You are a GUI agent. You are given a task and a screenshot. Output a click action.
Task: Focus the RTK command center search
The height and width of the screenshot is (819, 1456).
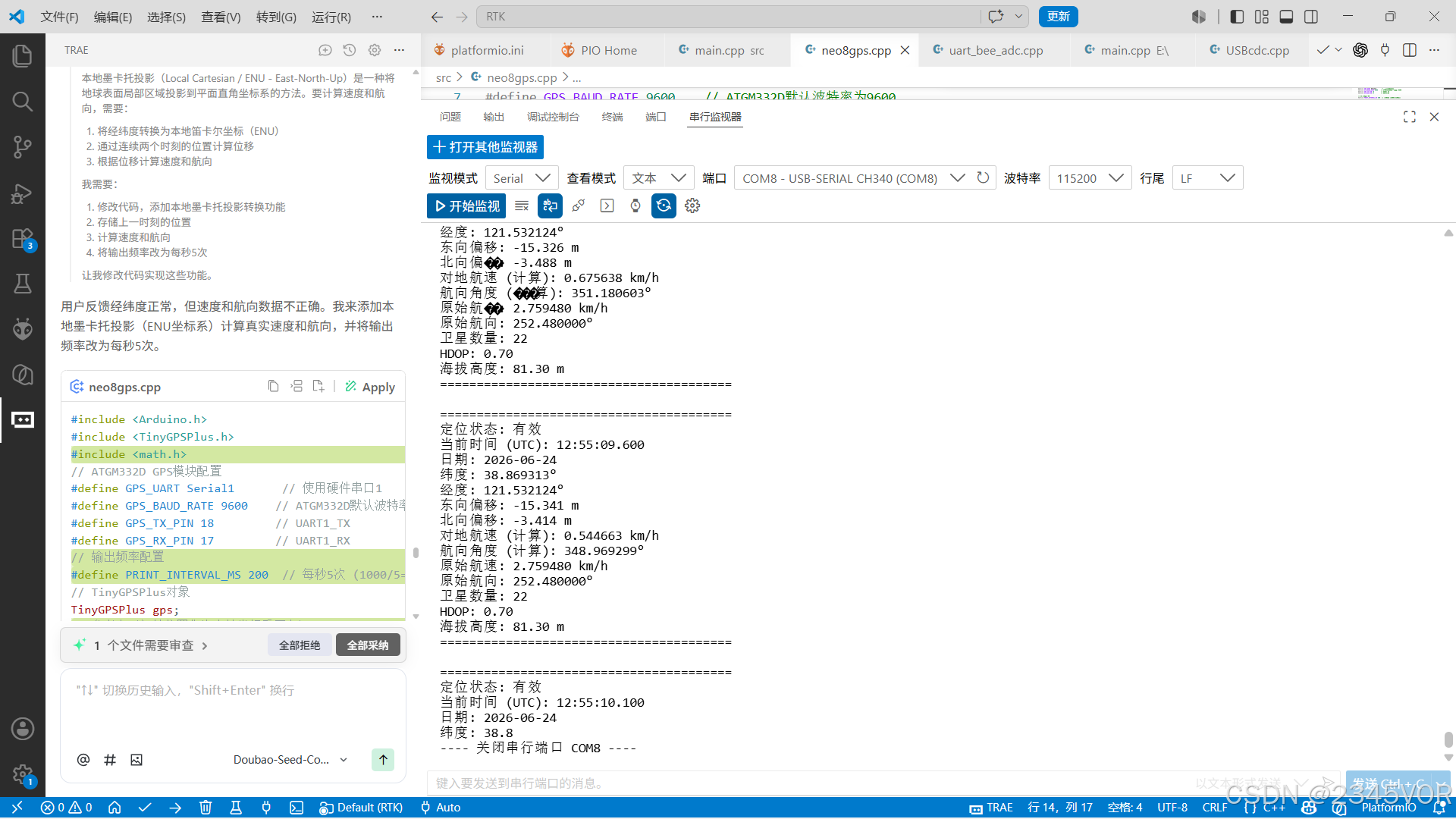tap(729, 17)
